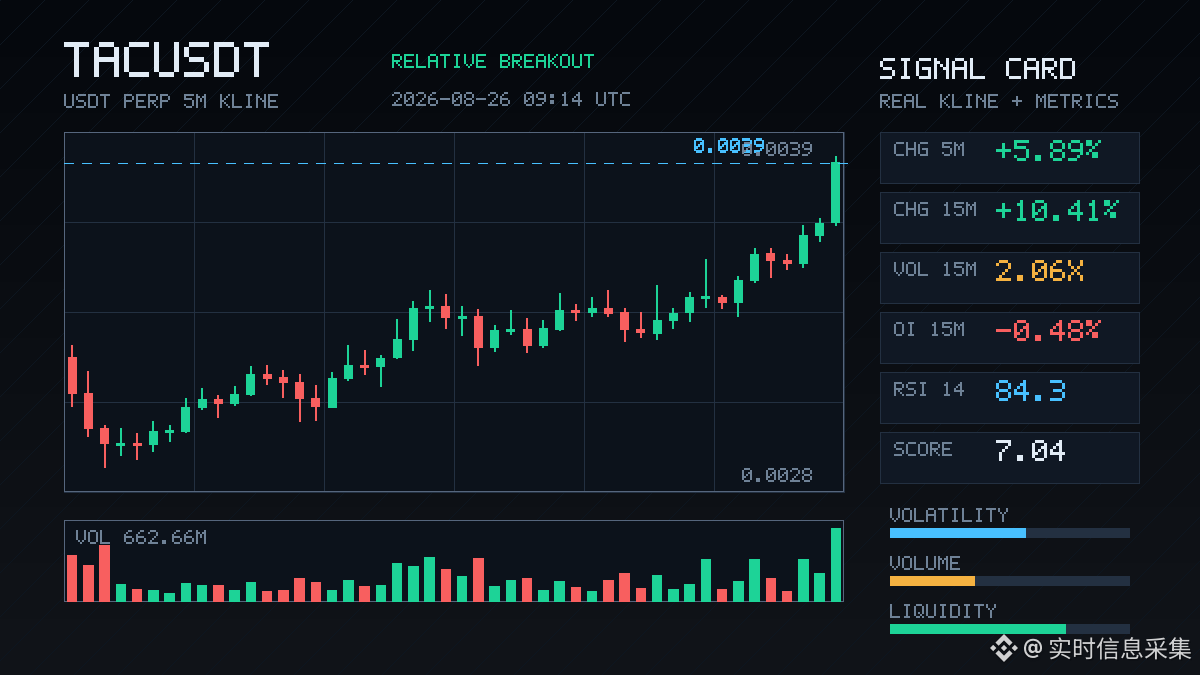The width and height of the screenshot is (1200, 675).
Task: Select the 7.04 score value
Action: [x=1030, y=450]
